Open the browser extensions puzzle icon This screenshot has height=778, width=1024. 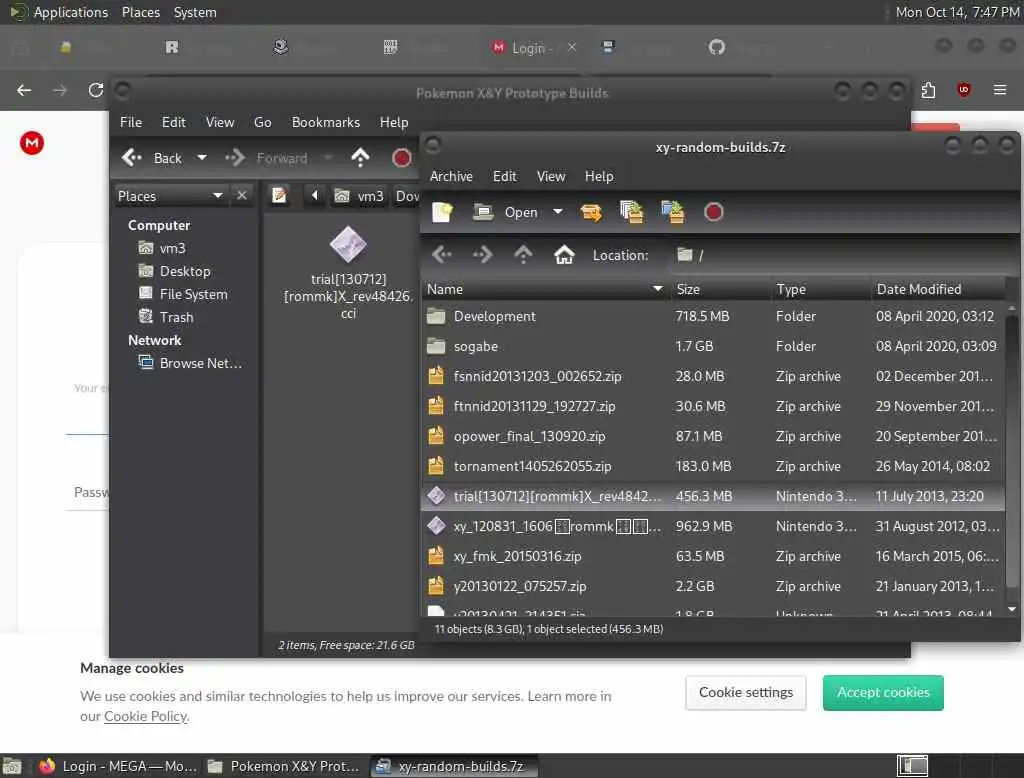tap(928, 89)
